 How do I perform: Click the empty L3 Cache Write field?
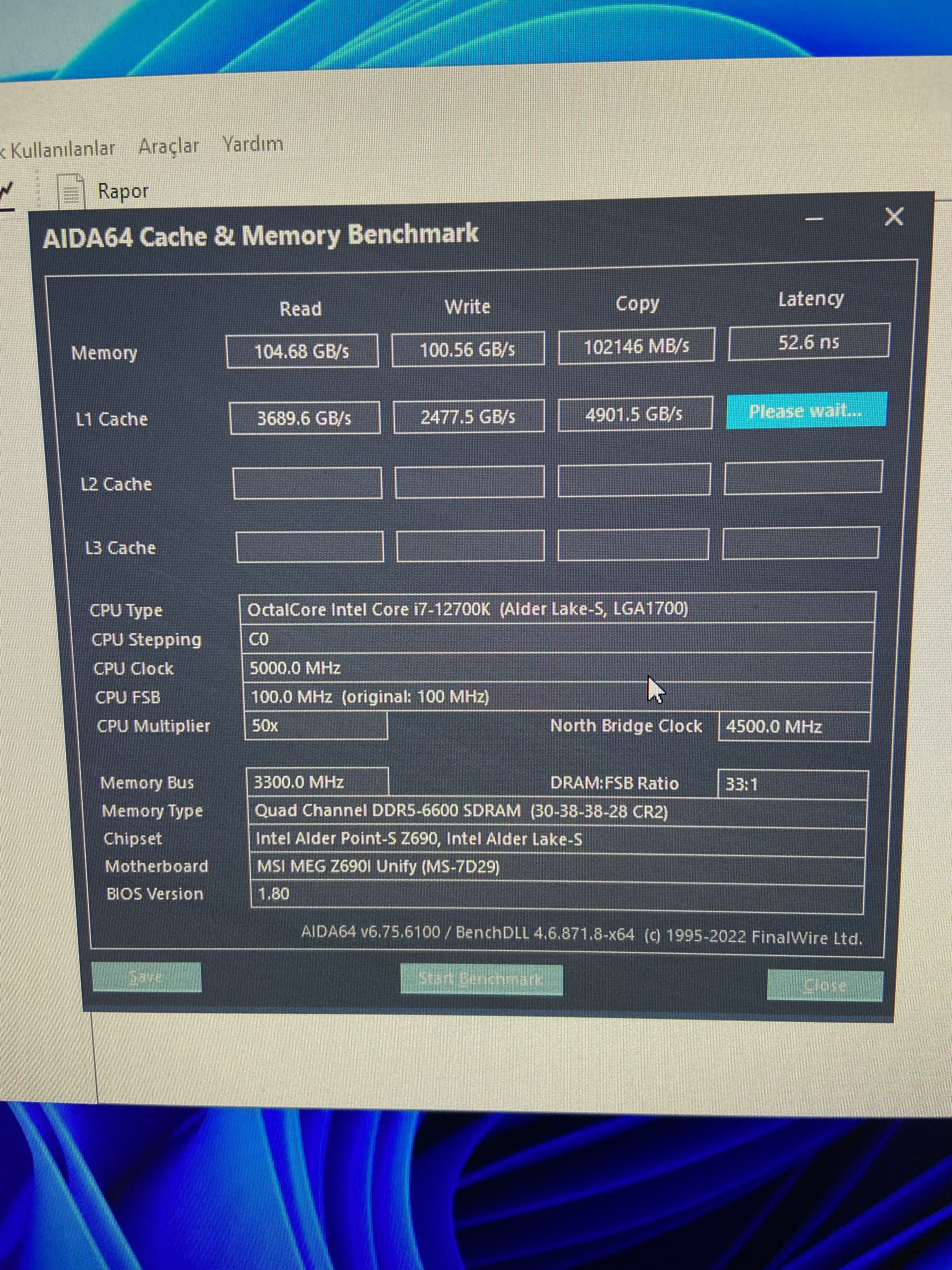point(471,546)
